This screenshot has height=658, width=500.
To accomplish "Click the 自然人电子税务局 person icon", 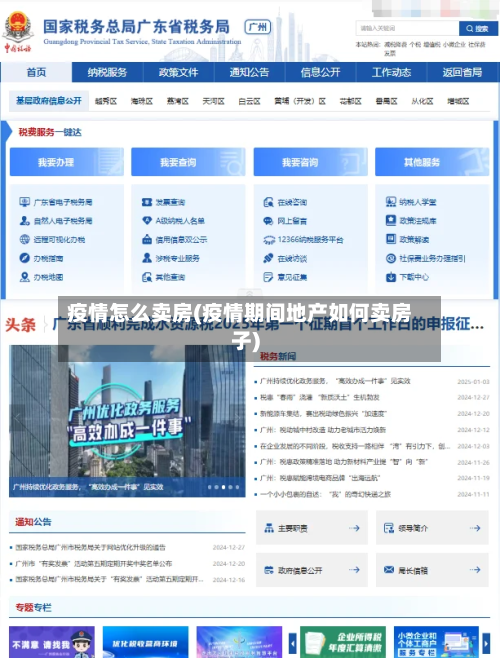I will coord(24,221).
